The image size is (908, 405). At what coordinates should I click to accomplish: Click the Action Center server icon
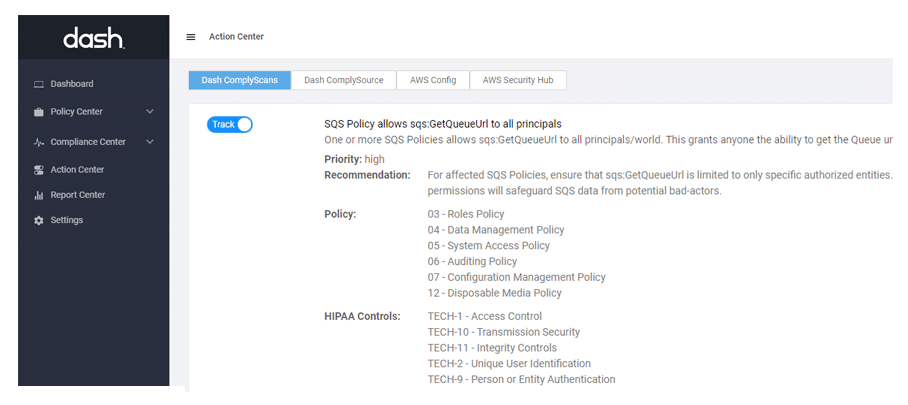pos(39,170)
